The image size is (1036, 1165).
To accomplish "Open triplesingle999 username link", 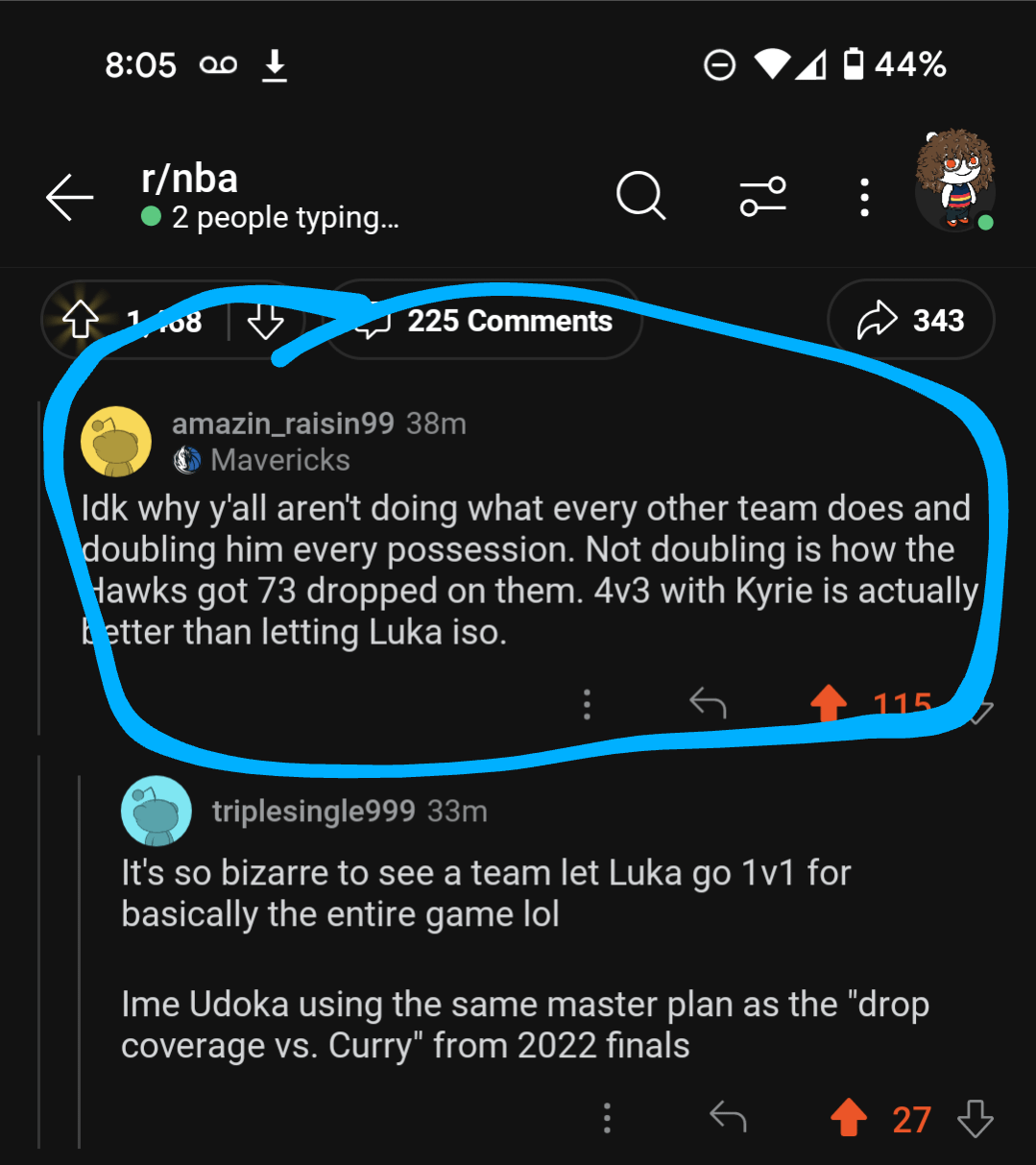I will click(313, 812).
